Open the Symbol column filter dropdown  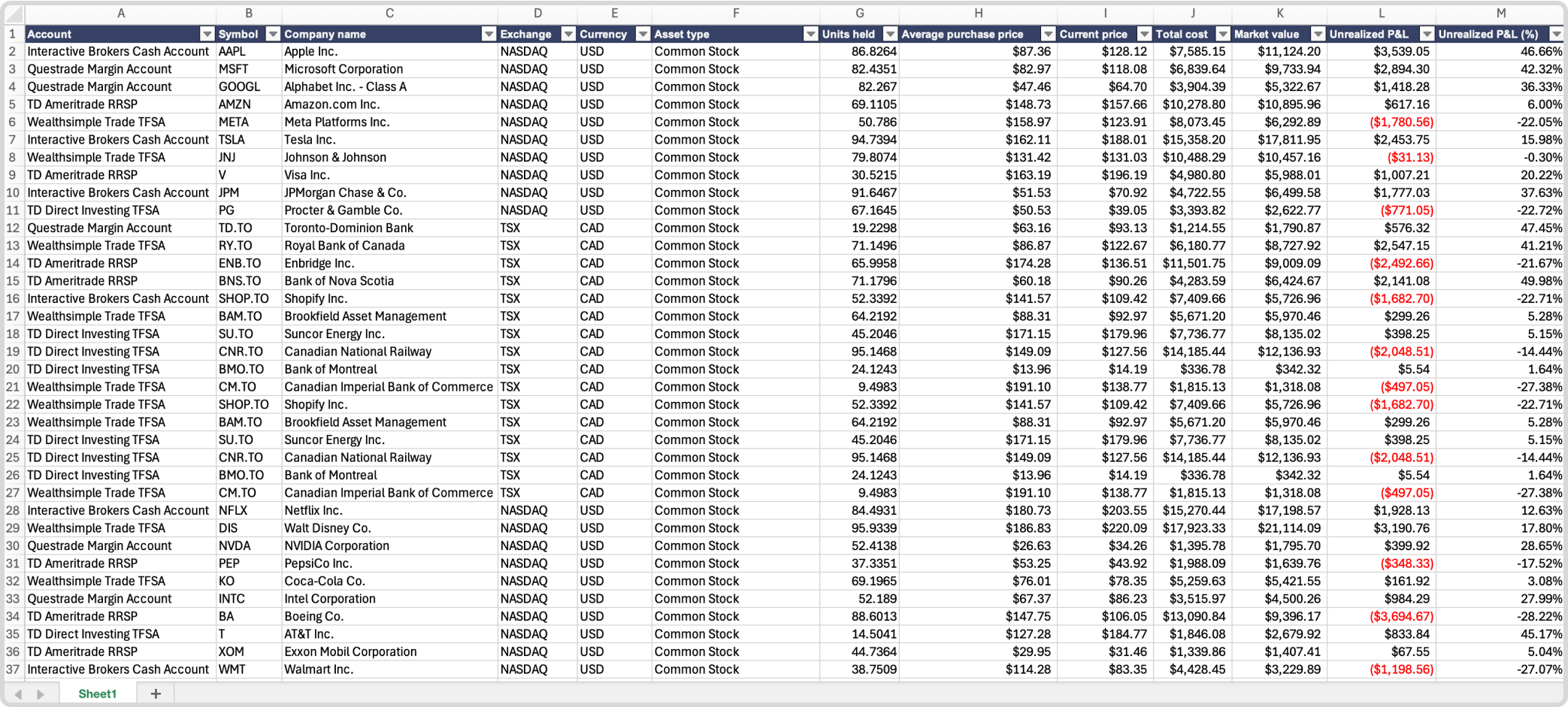[x=273, y=35]
